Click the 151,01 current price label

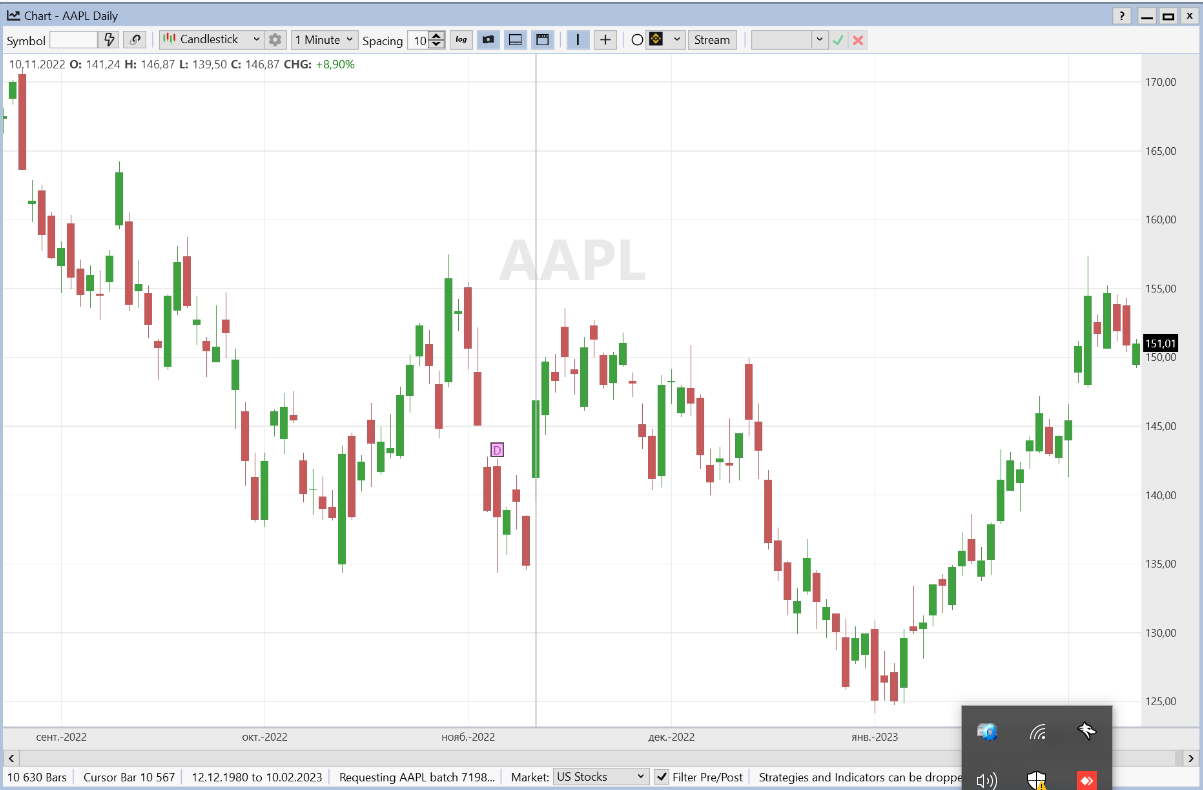(x=1160, y=343)
